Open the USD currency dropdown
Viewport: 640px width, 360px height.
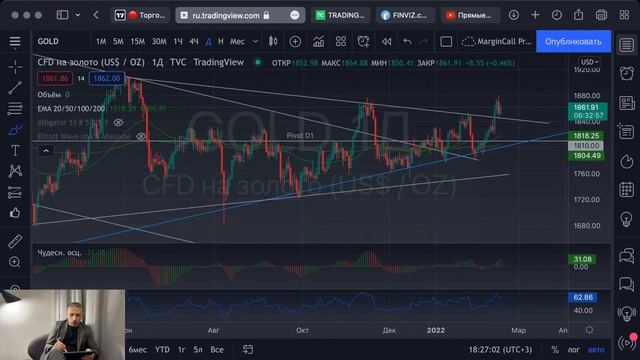pyautogui.click(x=590, y=62)
